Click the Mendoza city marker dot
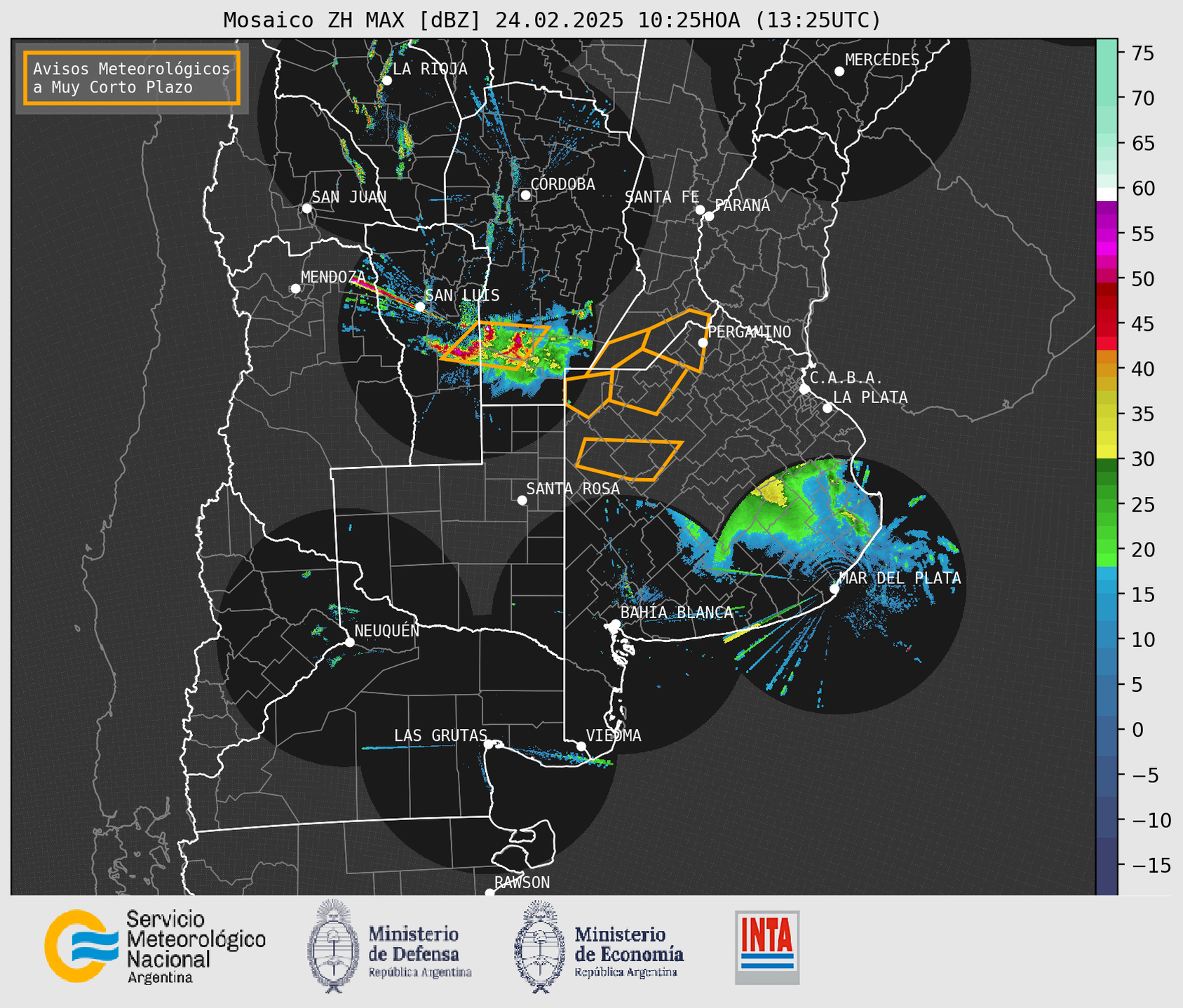The image size is (1183, 1008). [295, 289]
